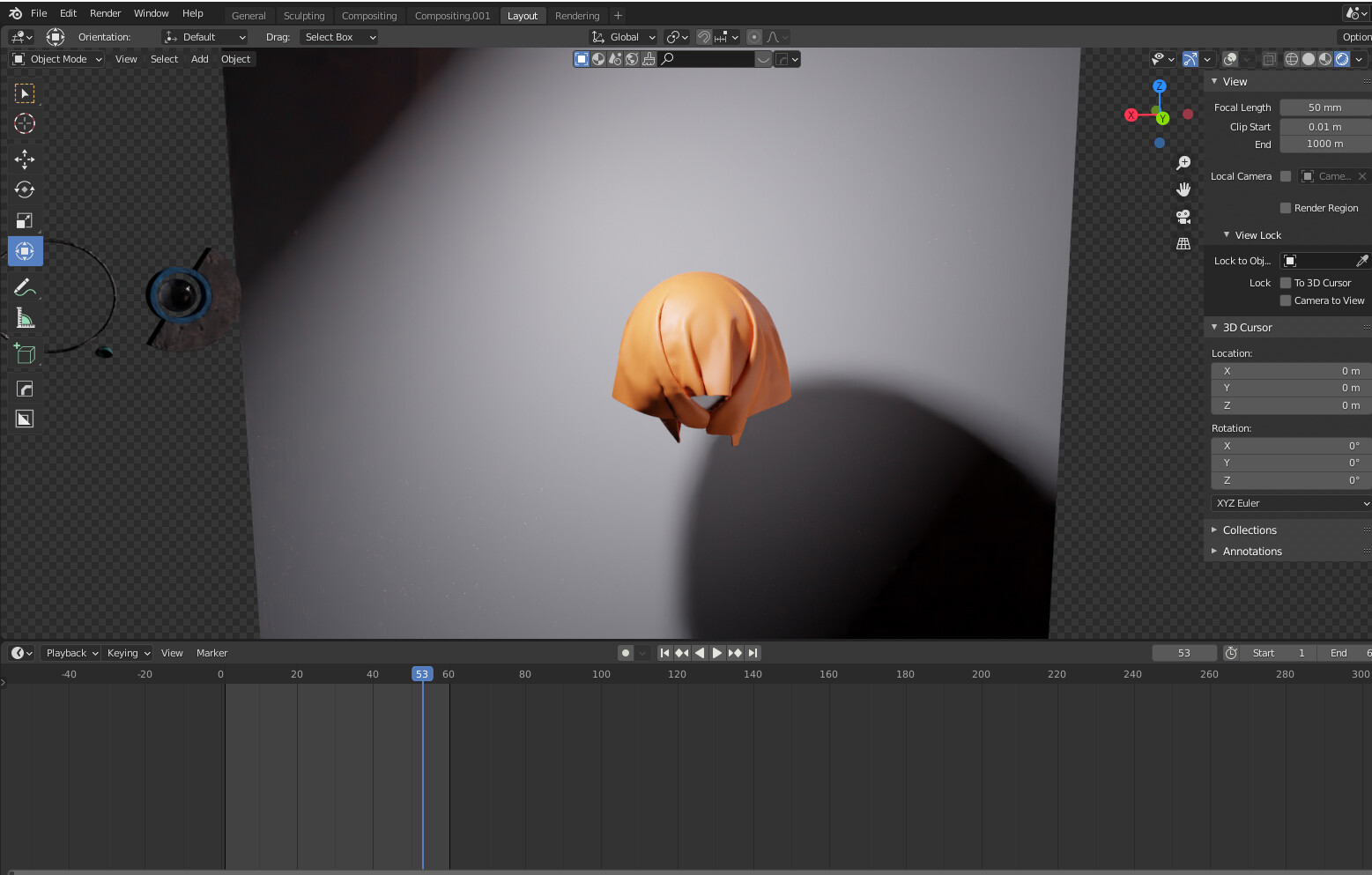Image resolution: width=1372 pixels, height=875 pixels.
Task: Select the Measure tool
Action: coord(25,317)
